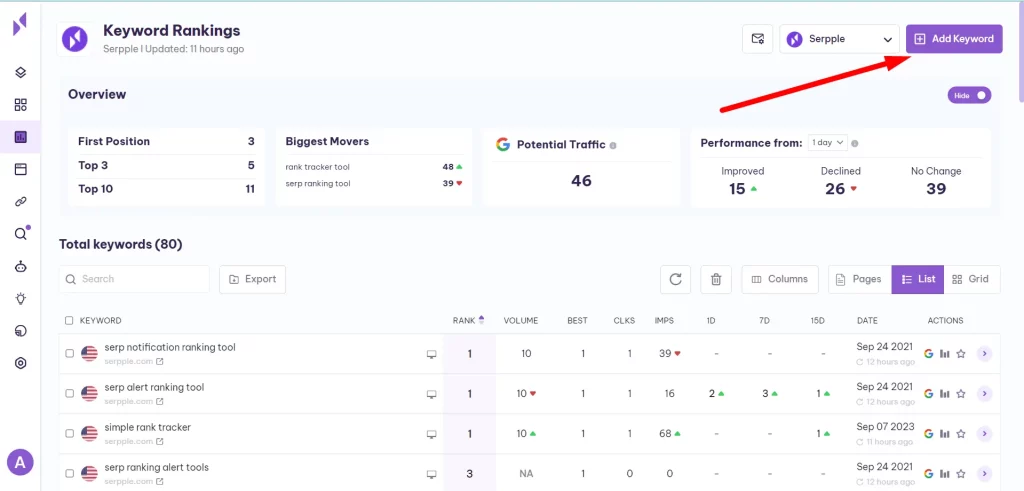Open the robot sidebar icon
The image size is (1024, 491).
pyautogui.click(x=21, y=266)
